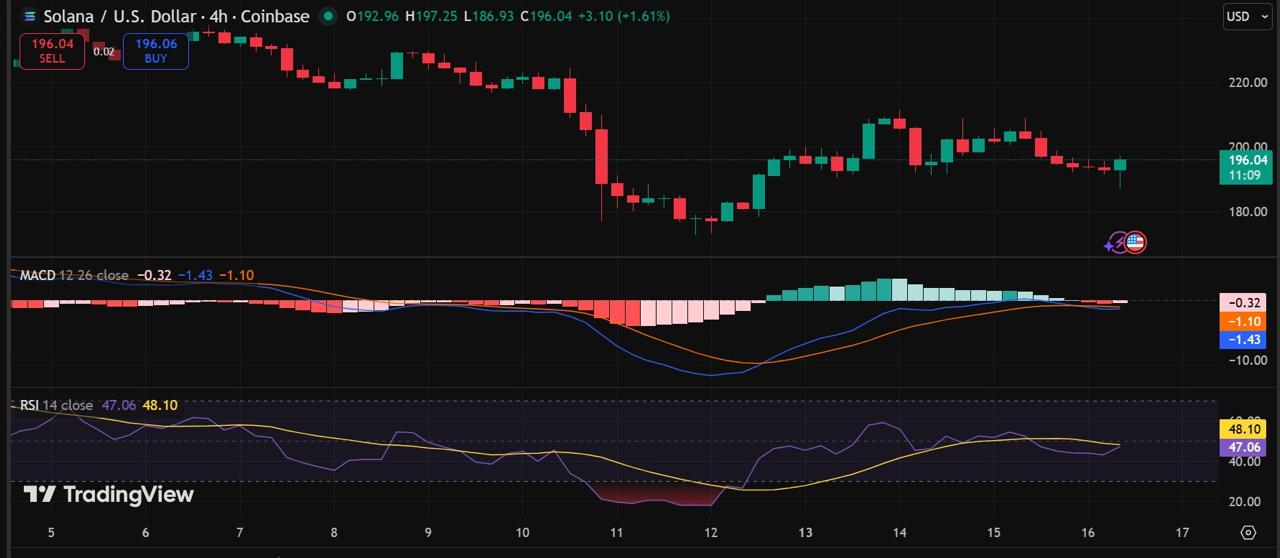Click the blue -1.43 MACD value label

click(x=1243, y=340)
